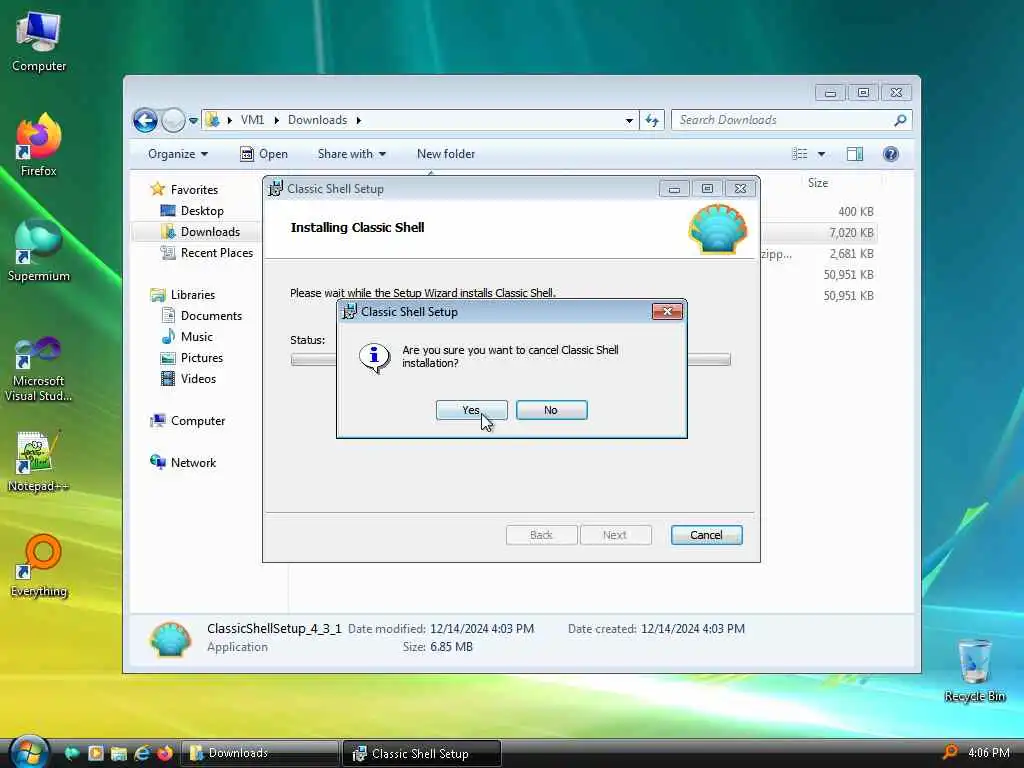1024x768 pixels.
Task: Click the installation progress bar
Action: (511, 359)
